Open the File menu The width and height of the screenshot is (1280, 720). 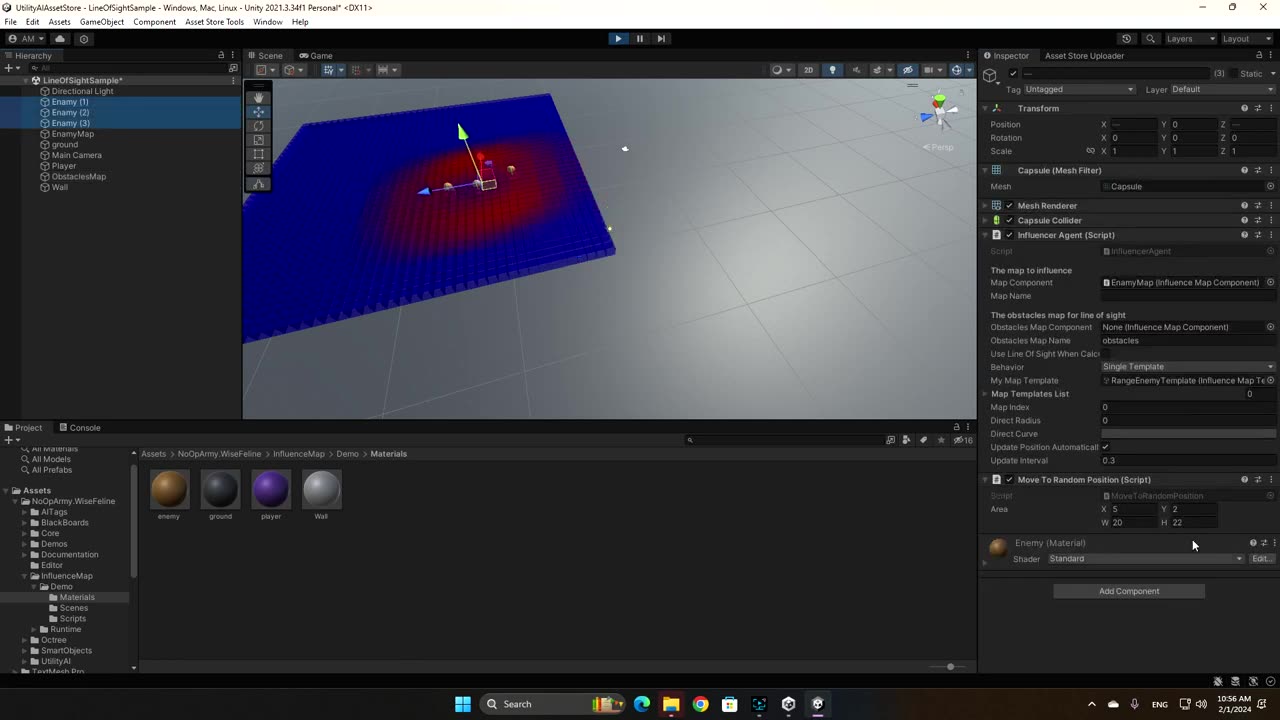click(10, 22)
